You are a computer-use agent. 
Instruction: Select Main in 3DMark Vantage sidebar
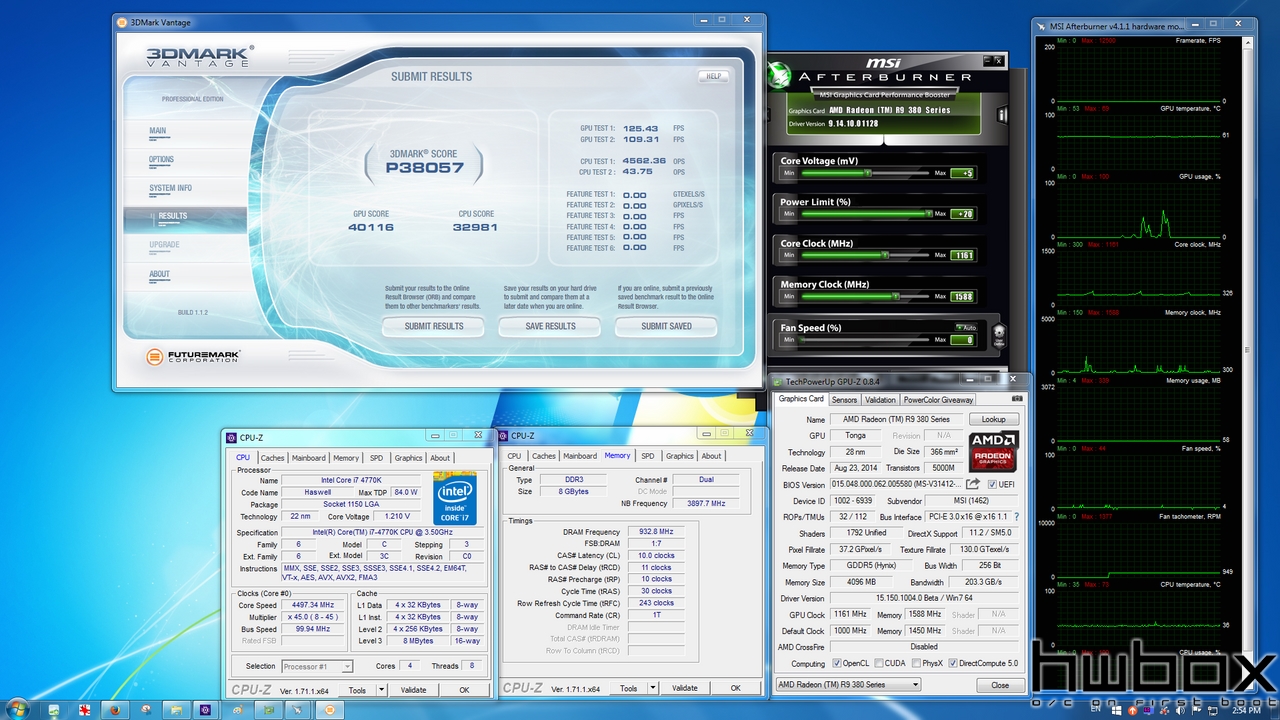[x=158, y=131]
